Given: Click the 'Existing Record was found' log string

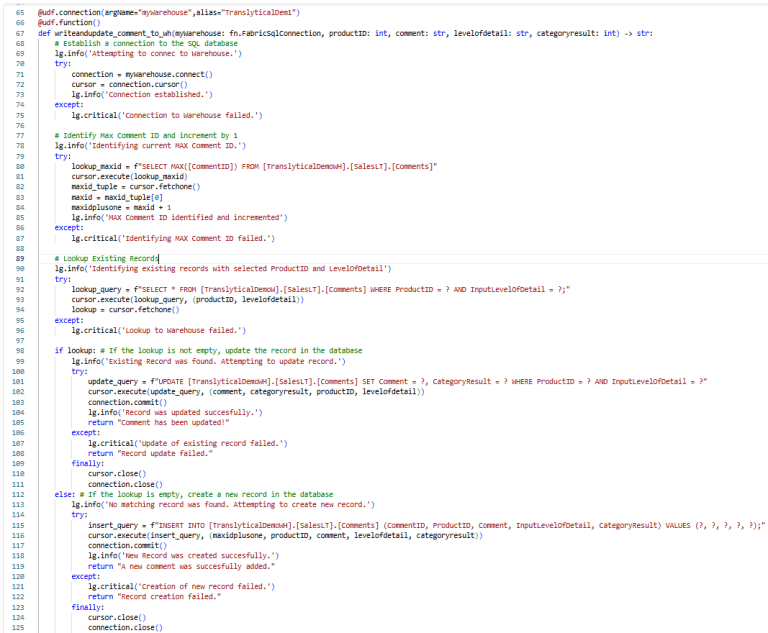Looking at the screenshot, I should [x=225, y=362].
